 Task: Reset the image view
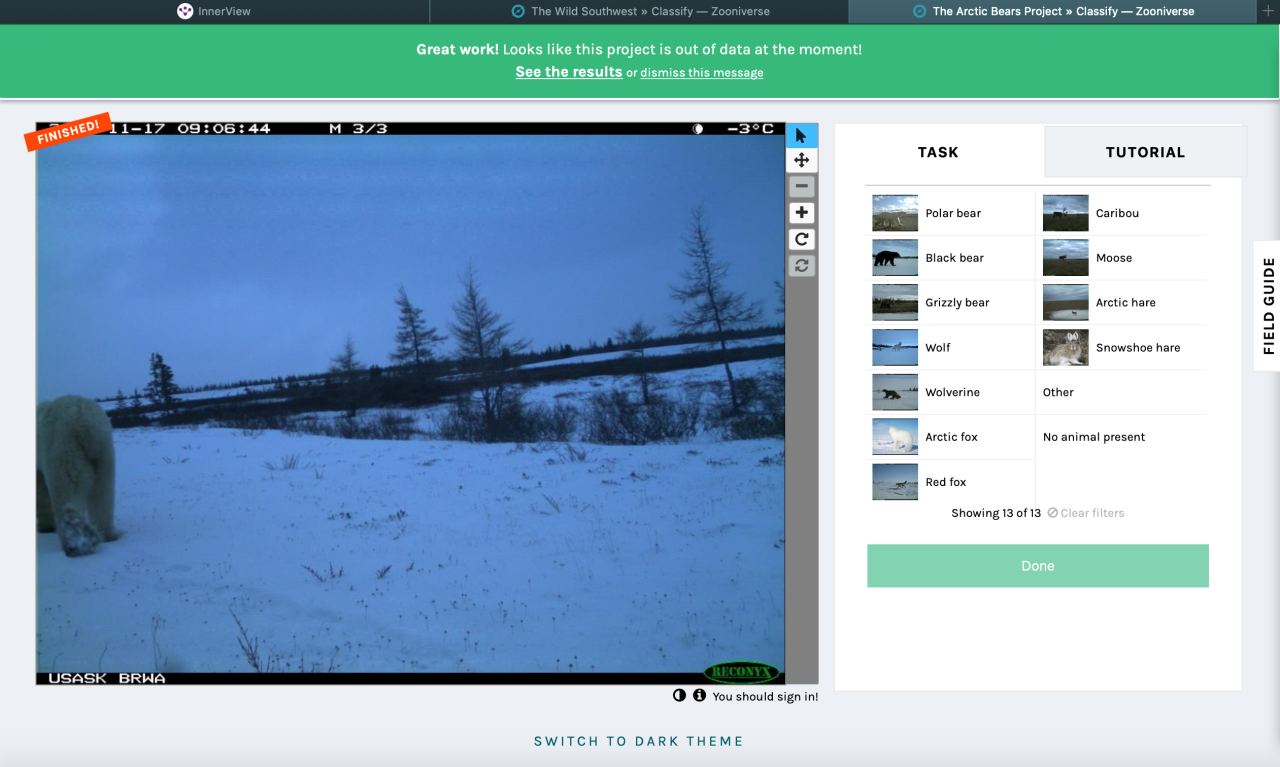click(x=801, y=266)
